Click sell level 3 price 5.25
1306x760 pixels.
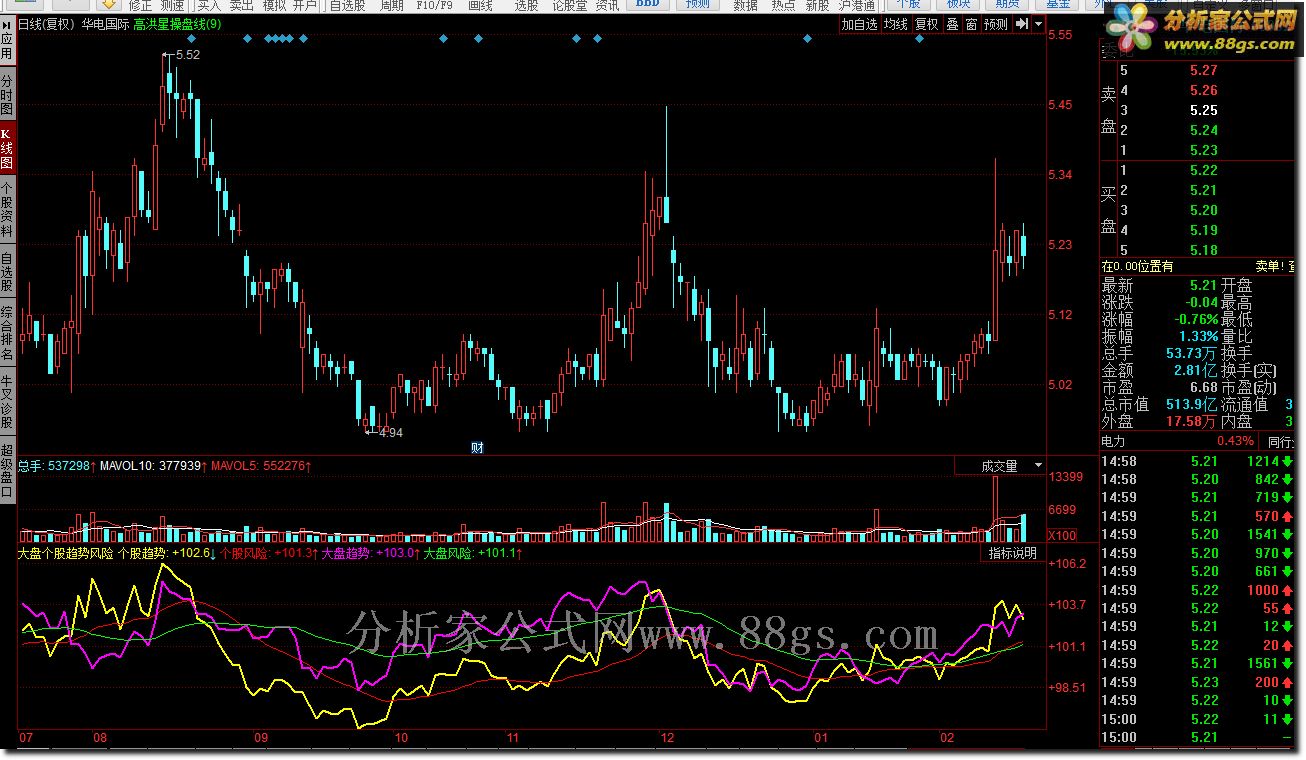pos(1204,110)
